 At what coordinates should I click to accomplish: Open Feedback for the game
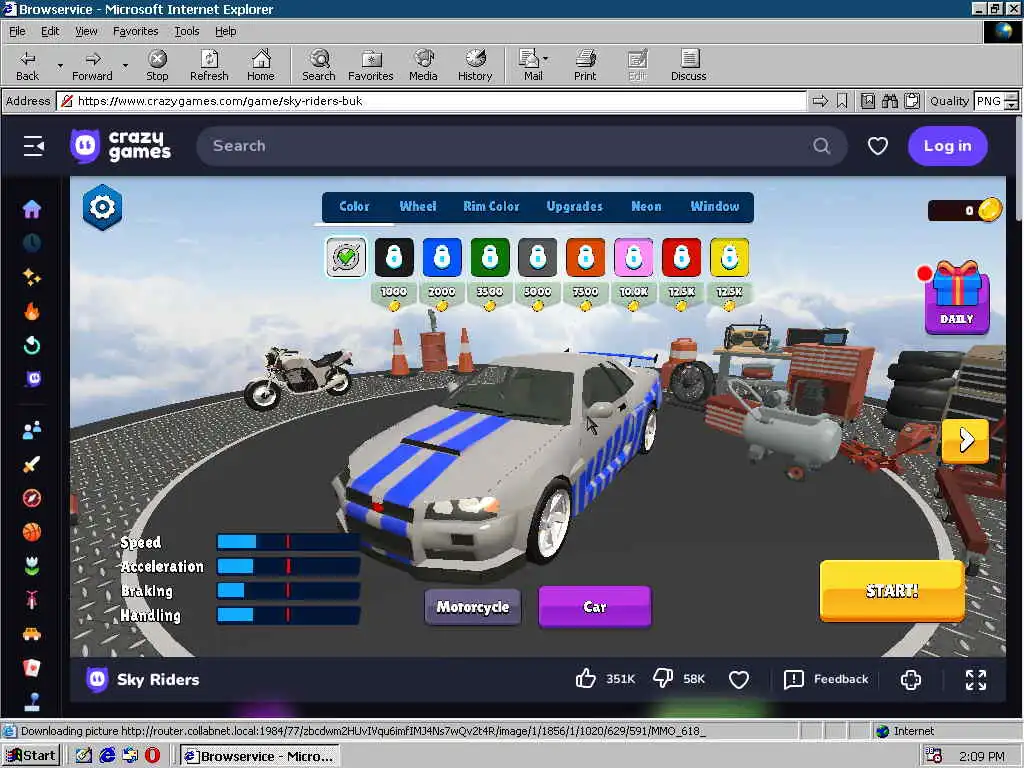tap(827, 679)
